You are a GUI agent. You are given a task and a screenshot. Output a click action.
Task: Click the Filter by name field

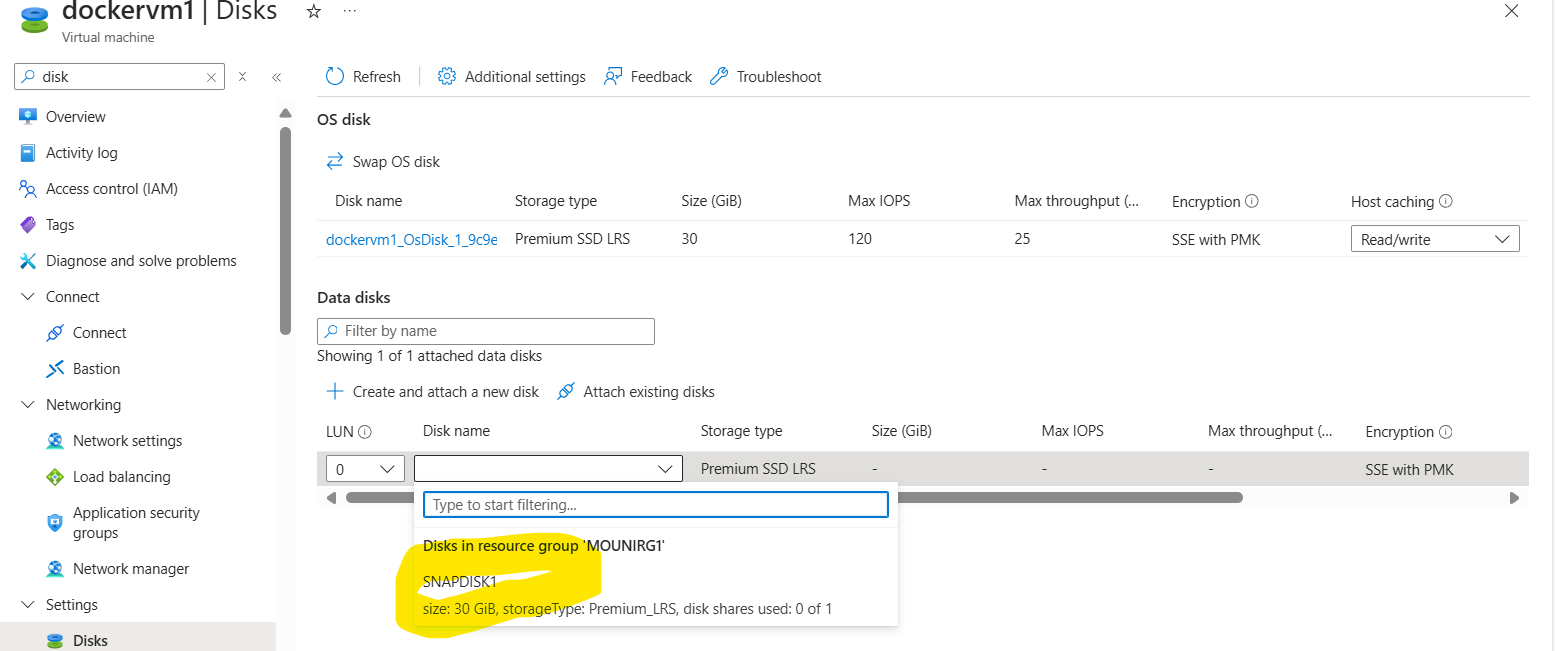coord(486,331)
